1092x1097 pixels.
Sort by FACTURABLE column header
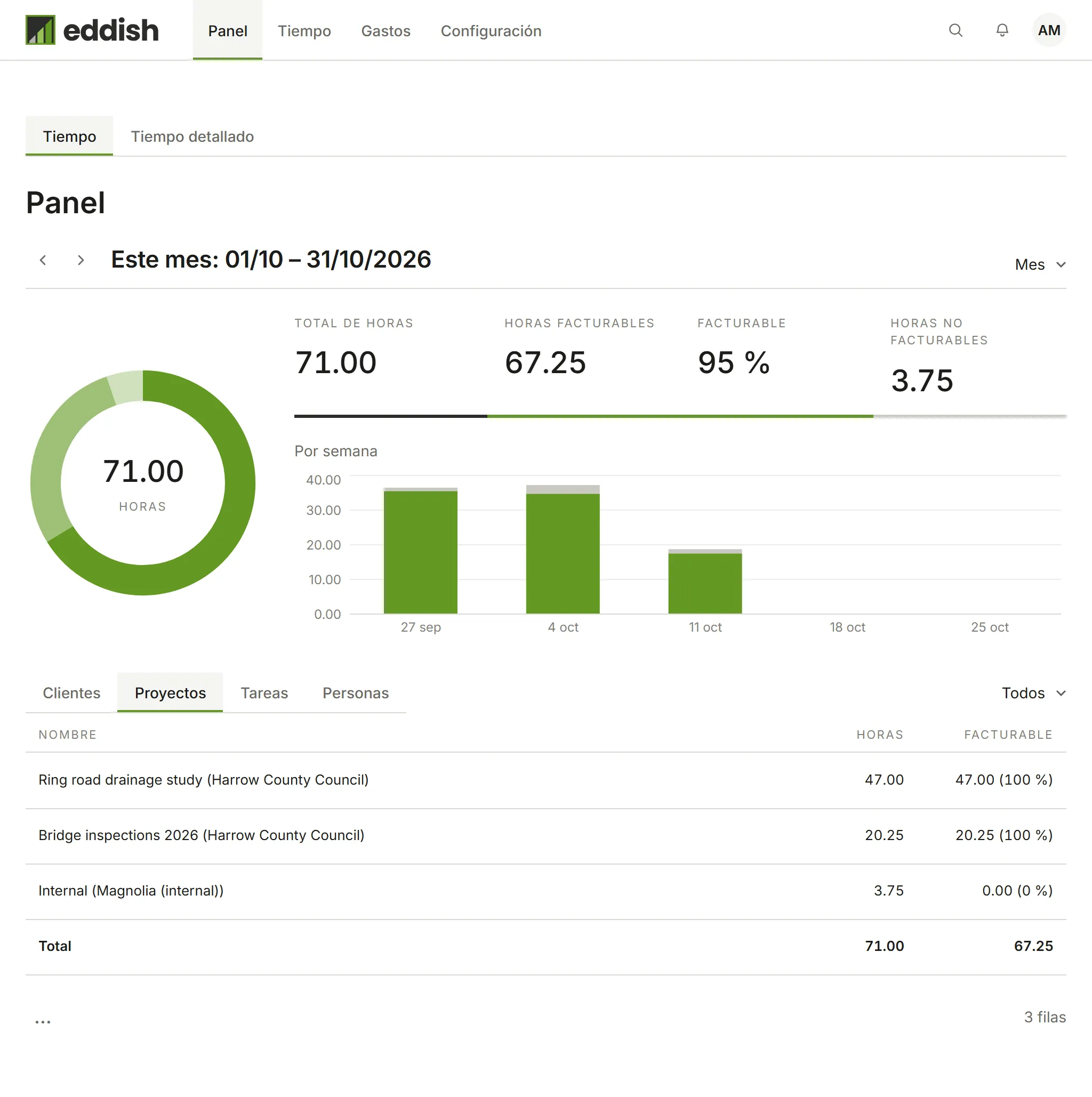(x=1008, y=735)
